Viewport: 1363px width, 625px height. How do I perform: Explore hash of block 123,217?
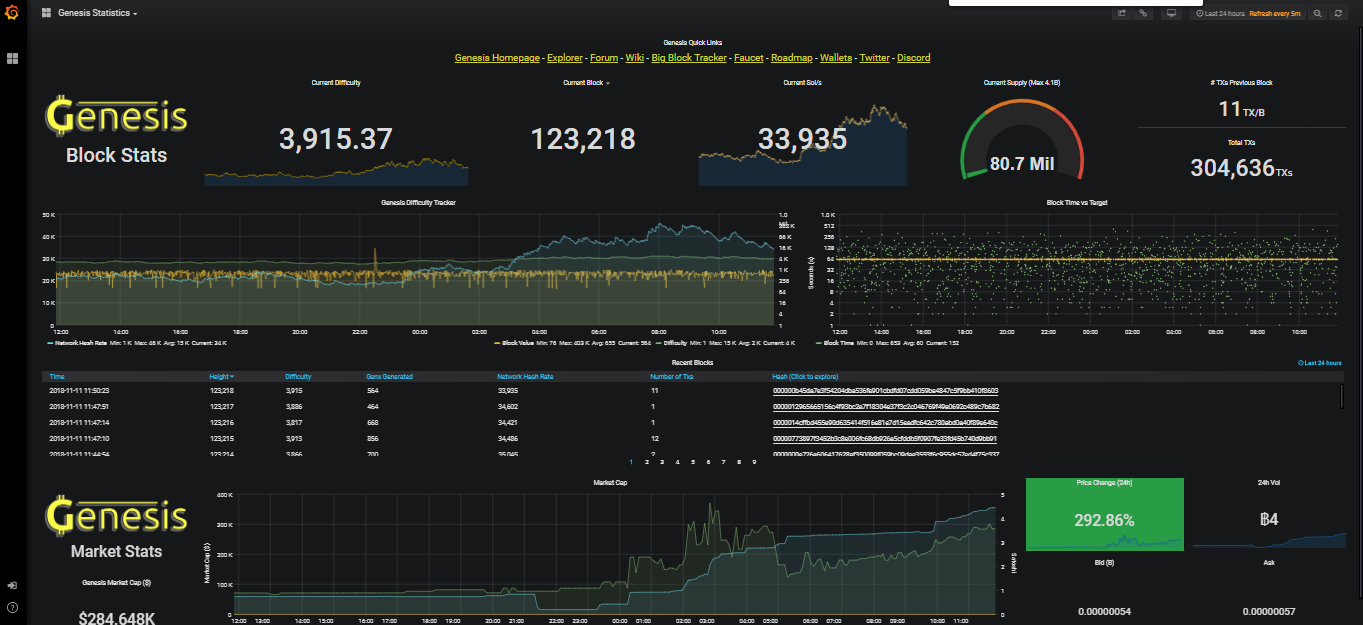pos(886,407)
